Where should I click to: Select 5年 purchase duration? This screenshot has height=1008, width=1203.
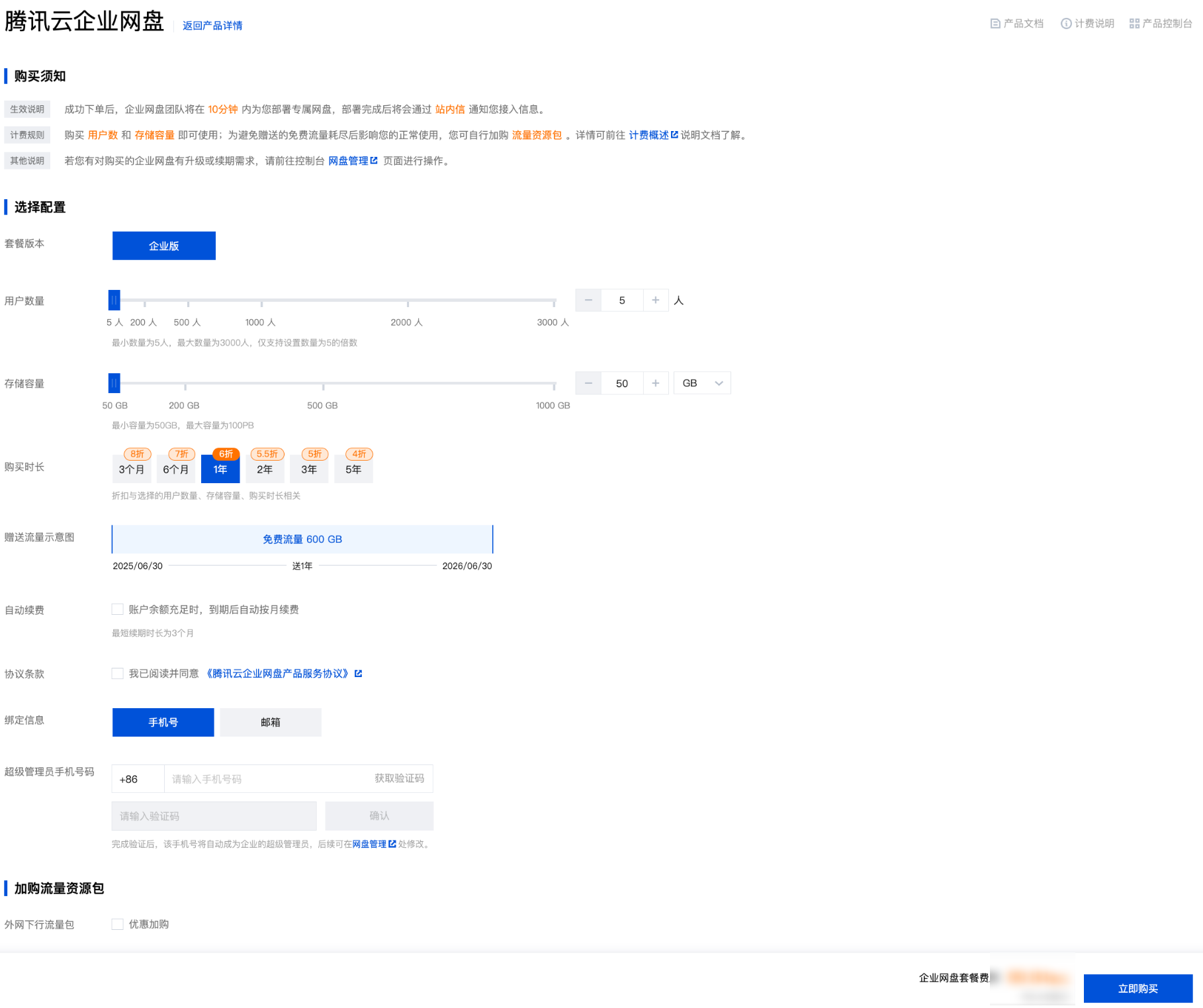(x=353, y=469)
